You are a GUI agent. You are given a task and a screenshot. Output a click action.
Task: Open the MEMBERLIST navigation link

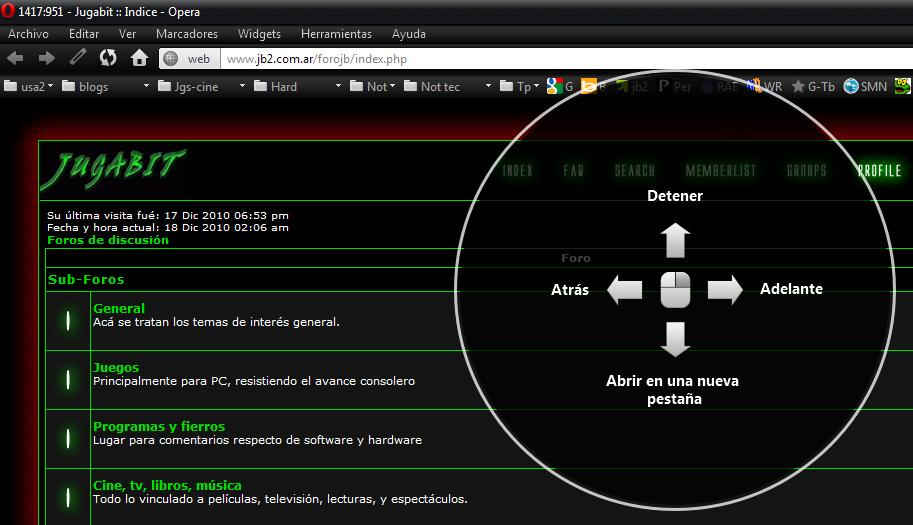tap(721, 171)
